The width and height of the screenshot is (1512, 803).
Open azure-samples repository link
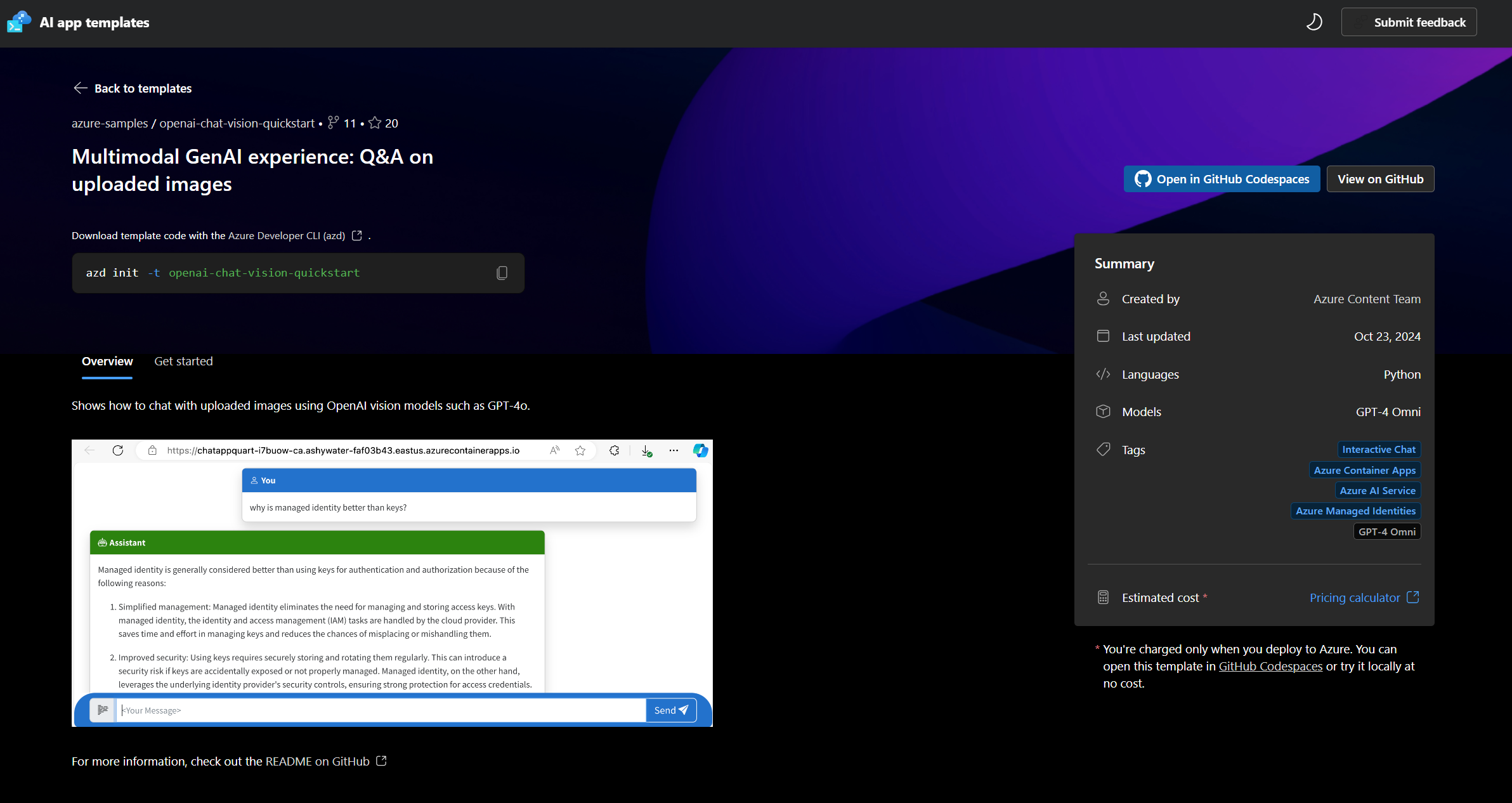pos(110,123)
